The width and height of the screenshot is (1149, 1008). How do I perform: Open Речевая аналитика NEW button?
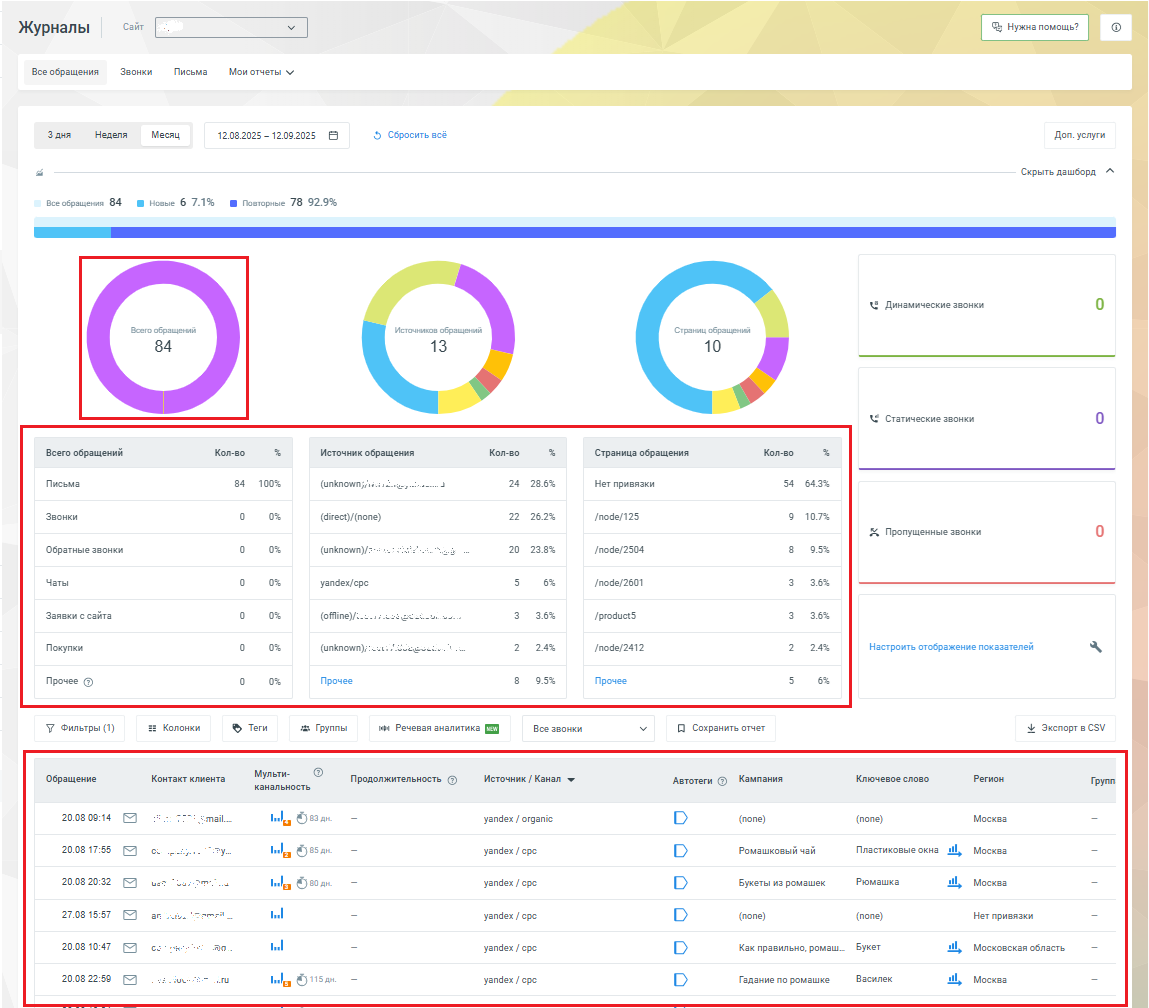pos(440,729)
